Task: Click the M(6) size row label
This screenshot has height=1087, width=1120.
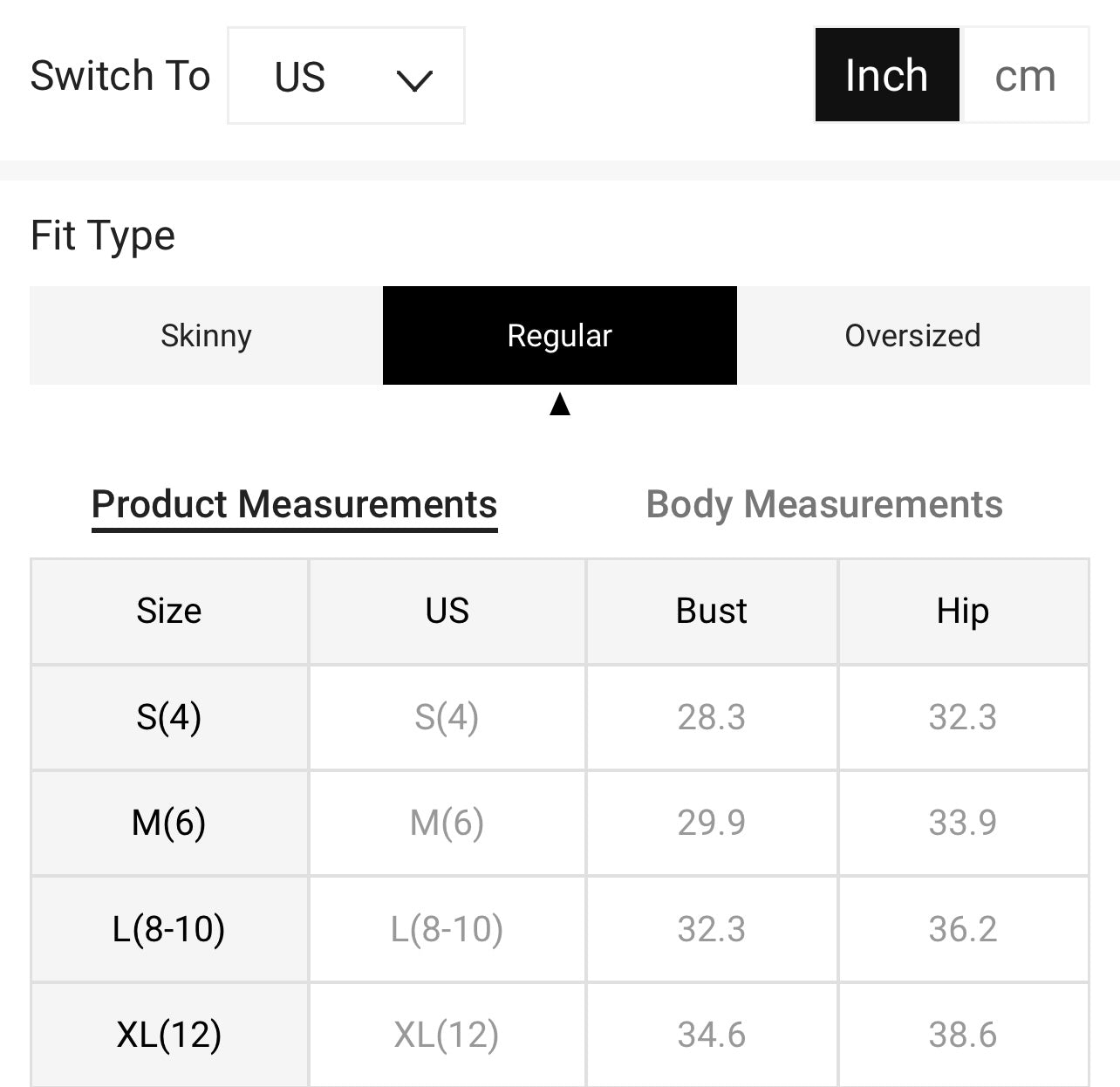Action: tap(169, 823)
